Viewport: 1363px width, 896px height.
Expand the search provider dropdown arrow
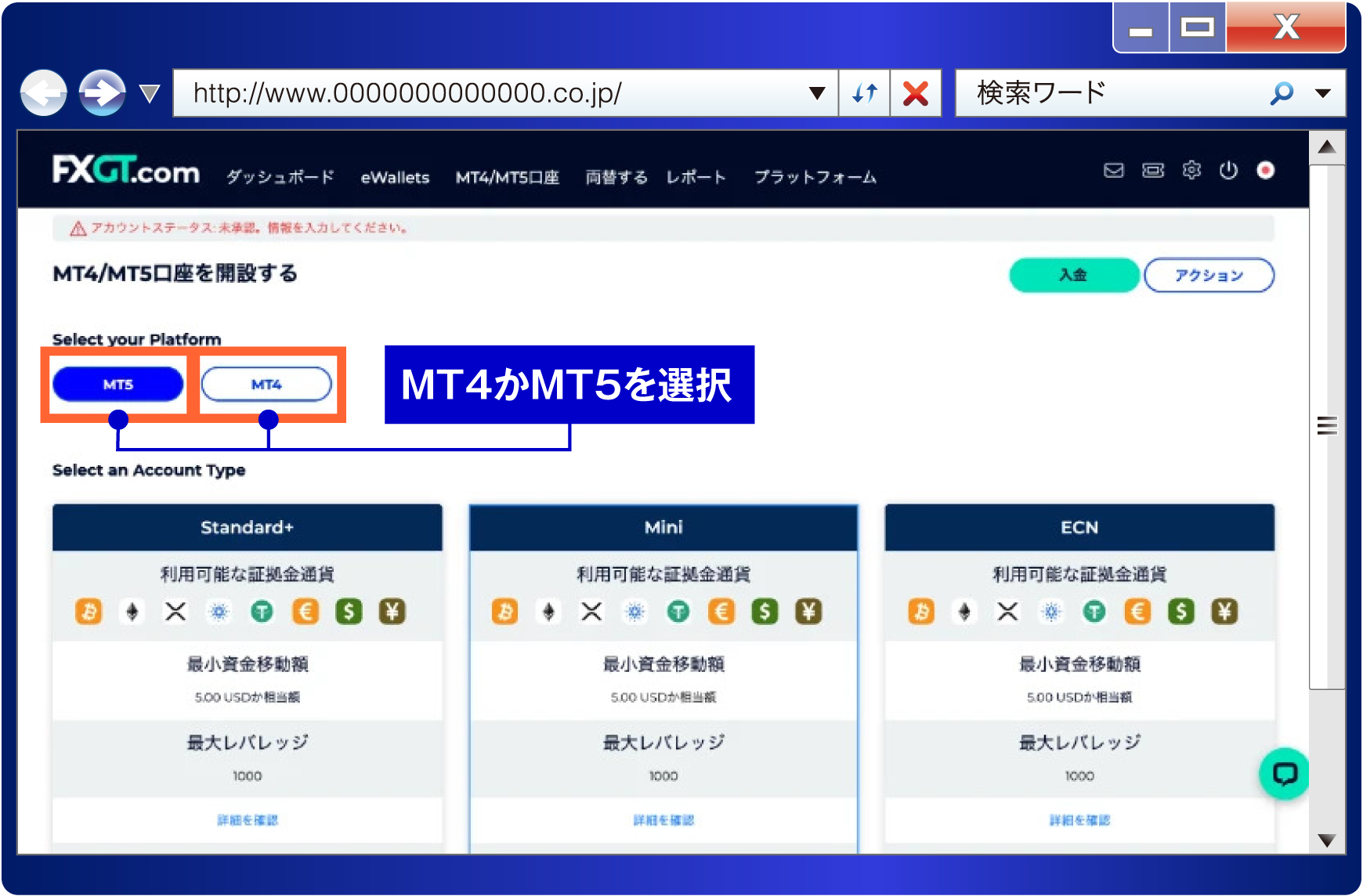1323,93
